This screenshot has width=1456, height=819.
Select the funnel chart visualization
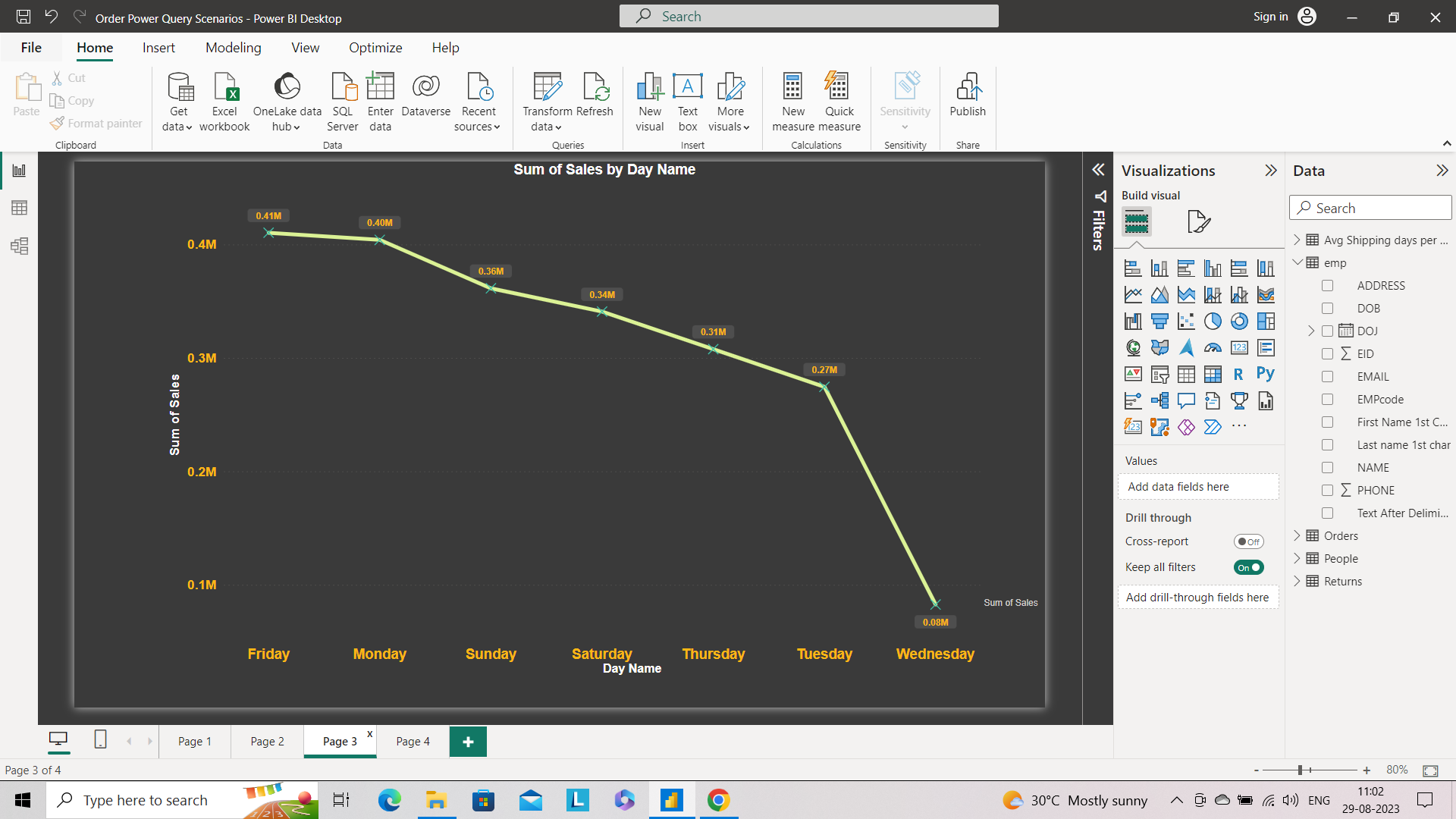1159,321
